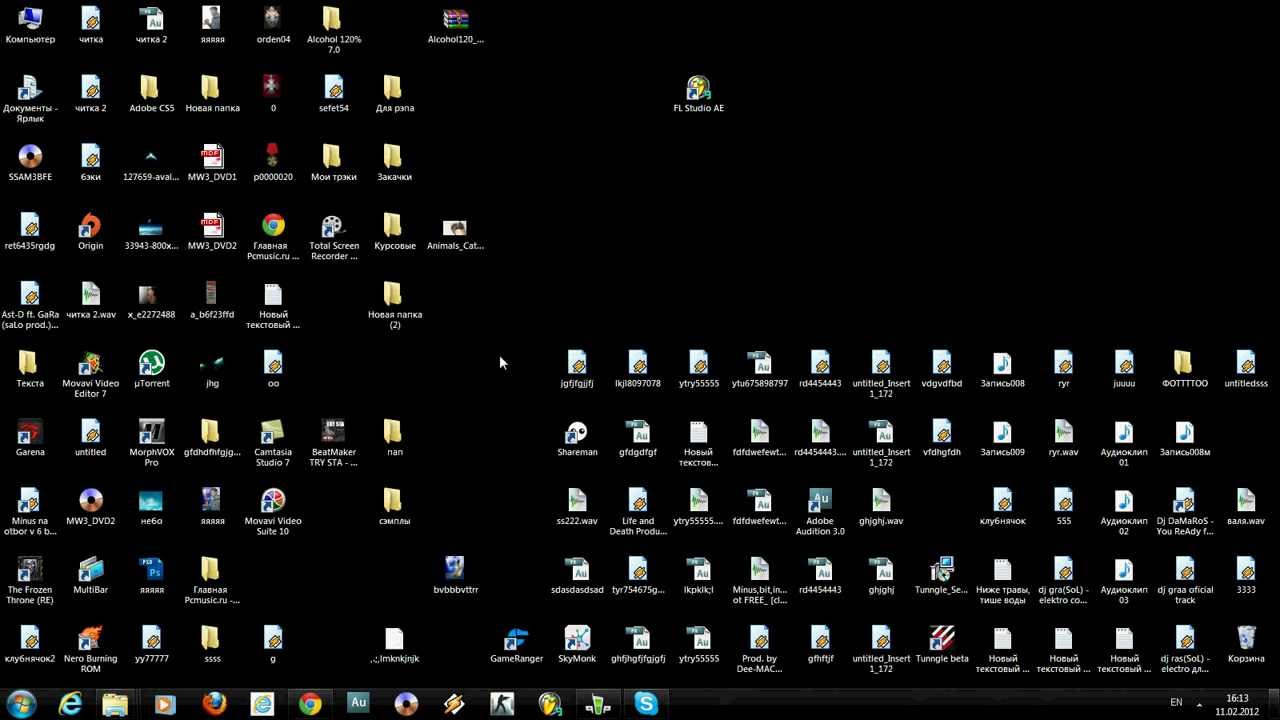Launch Origin from the desktop

point(90,232)
